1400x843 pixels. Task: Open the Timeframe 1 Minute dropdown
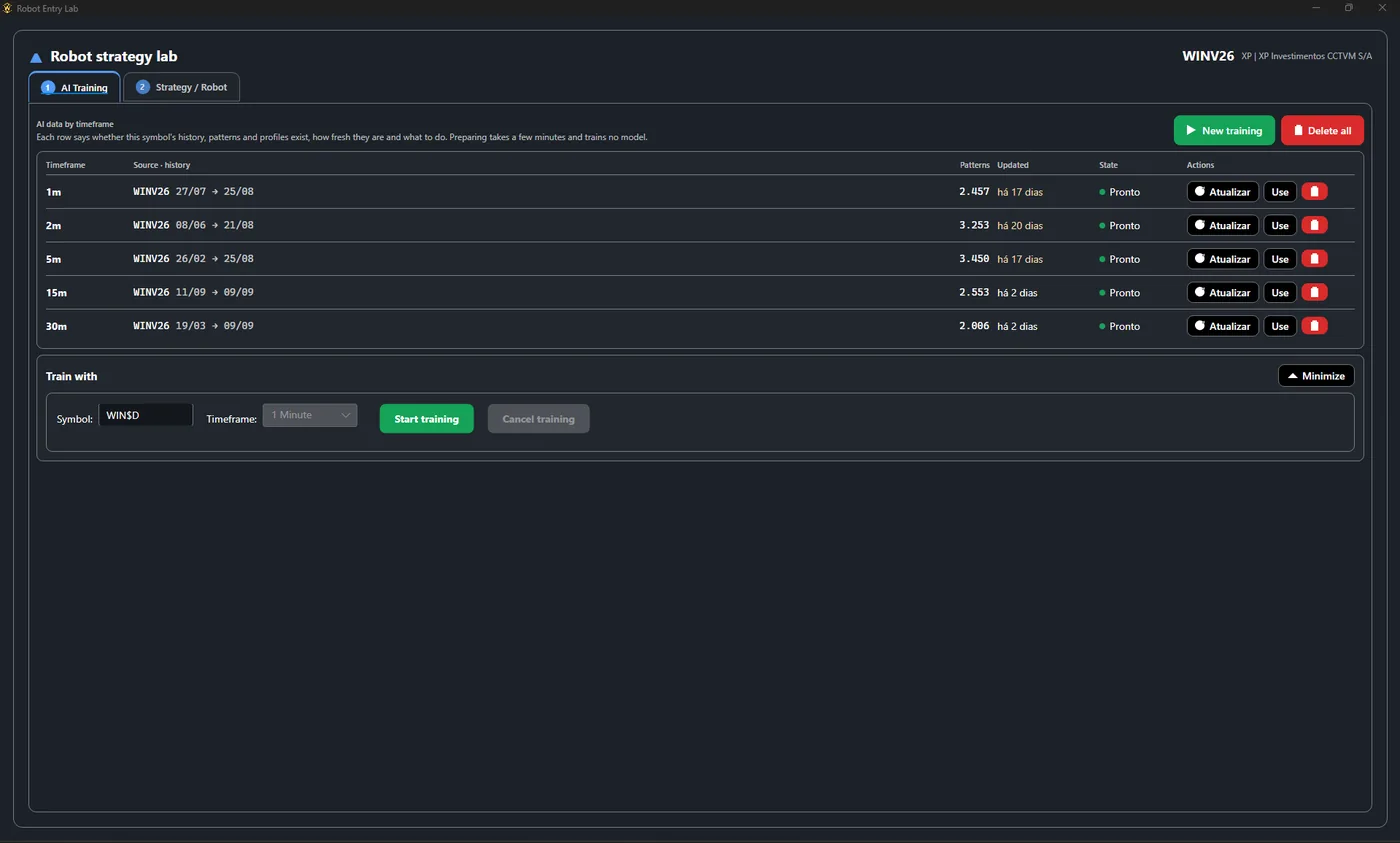tap(310, 415)
